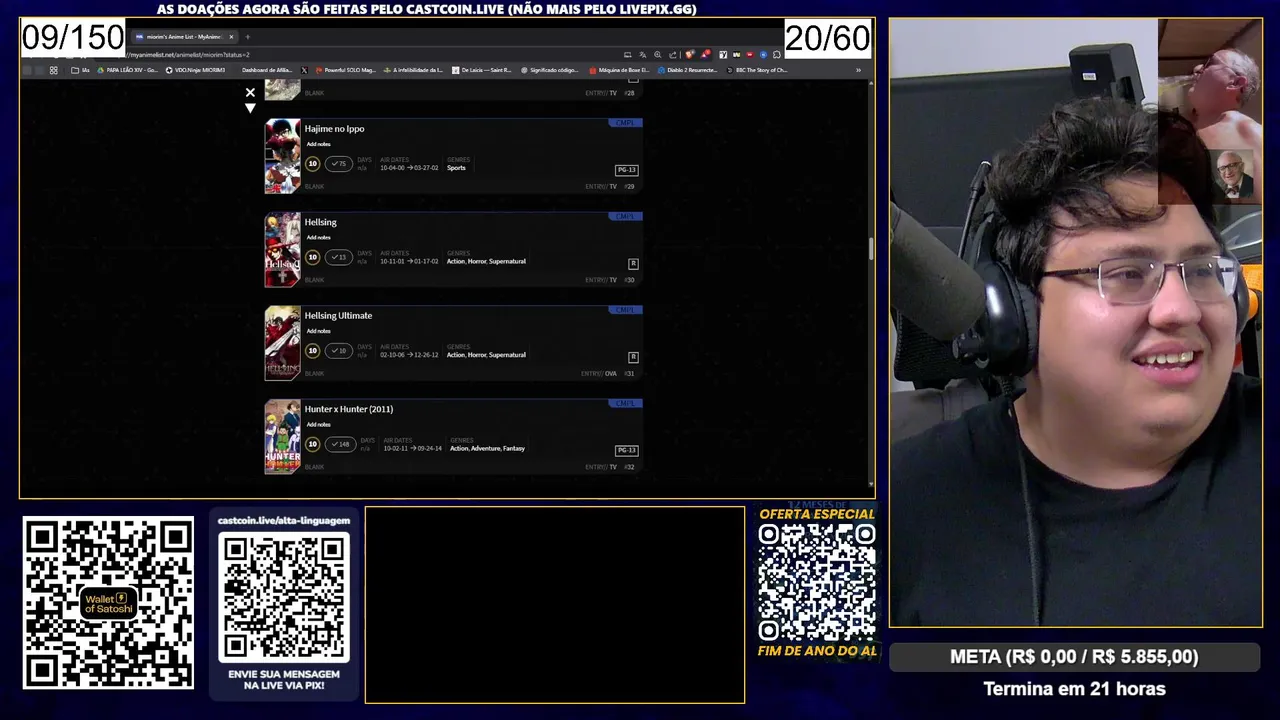The width and height of the screenshot is (1280, 720).
Task: Edit the 10 episodes watched pill on Hellsing Ultimate
Action: [x=338, y=351]
